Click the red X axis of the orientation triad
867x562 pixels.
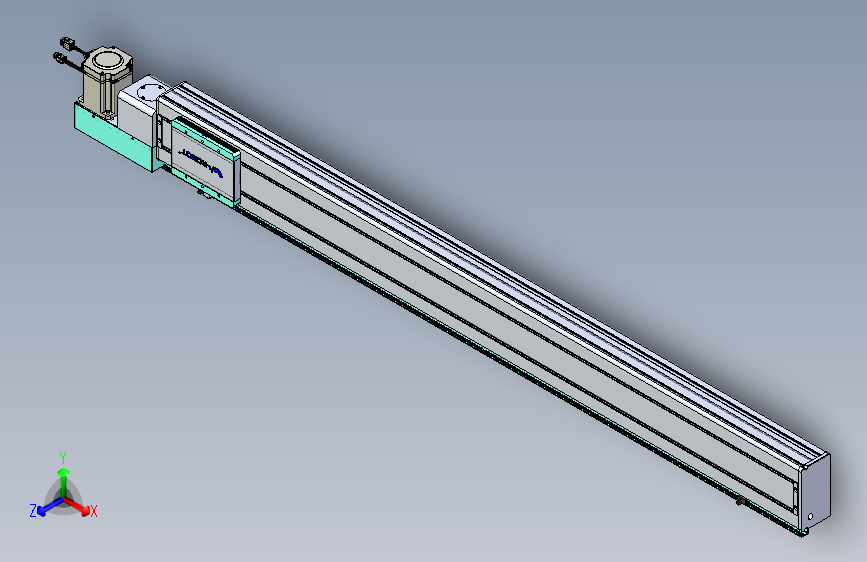[x=80, y=507]
